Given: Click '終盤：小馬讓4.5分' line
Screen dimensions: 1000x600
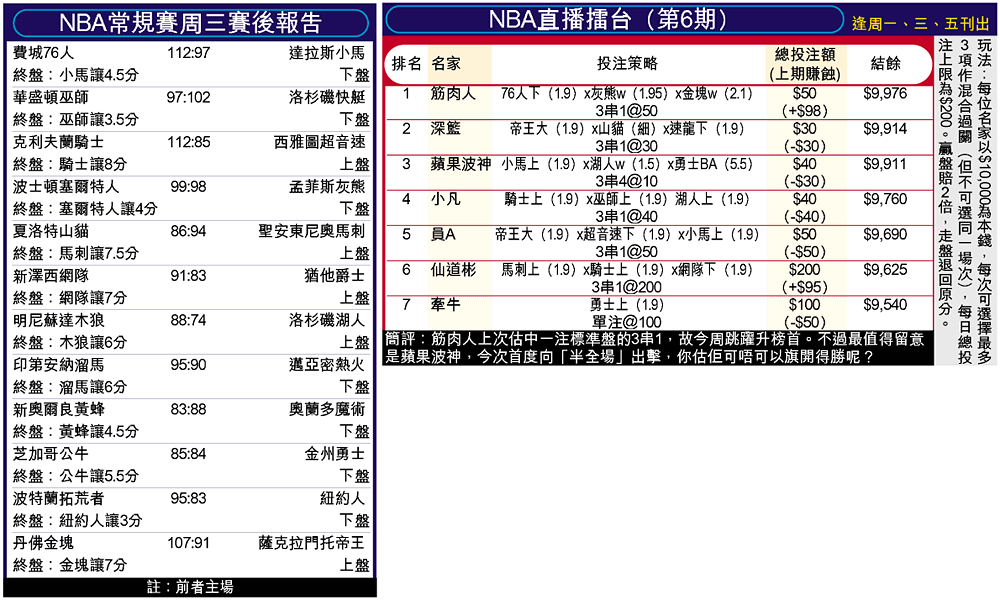Looking at the screenshot, I should 76,75.
